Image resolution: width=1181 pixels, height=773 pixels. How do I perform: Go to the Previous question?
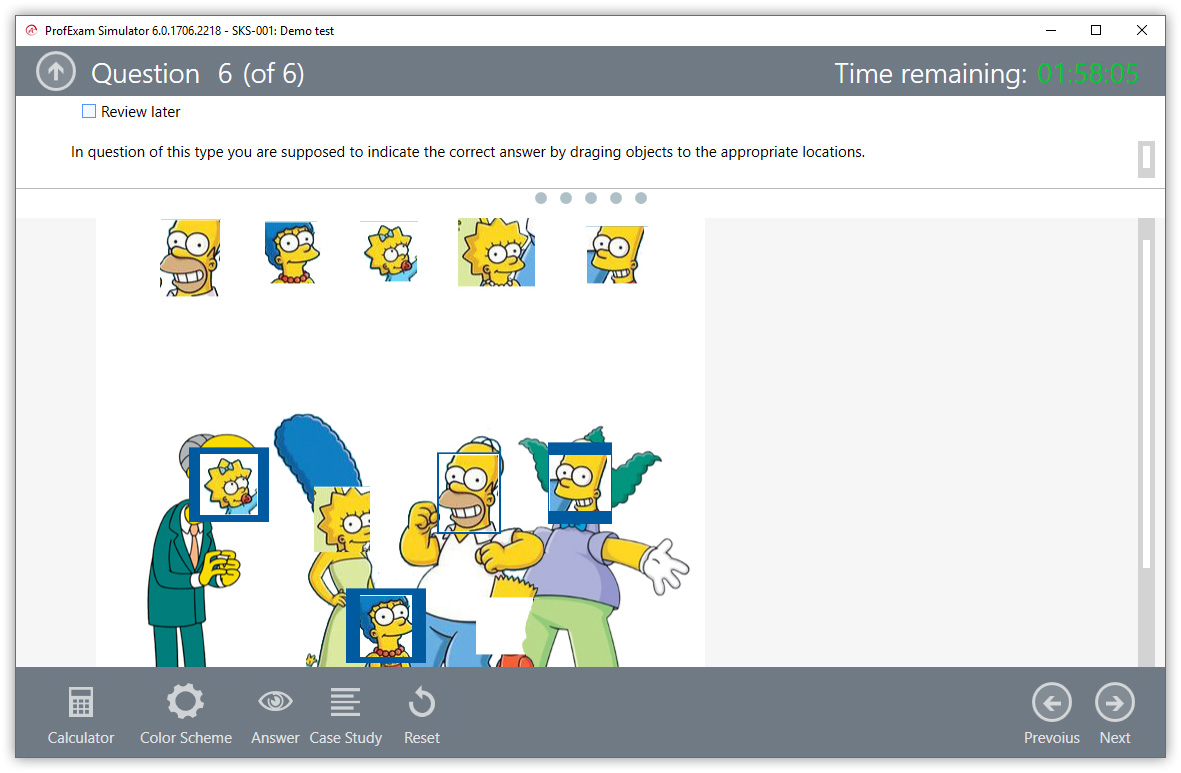coord(1051,714)
